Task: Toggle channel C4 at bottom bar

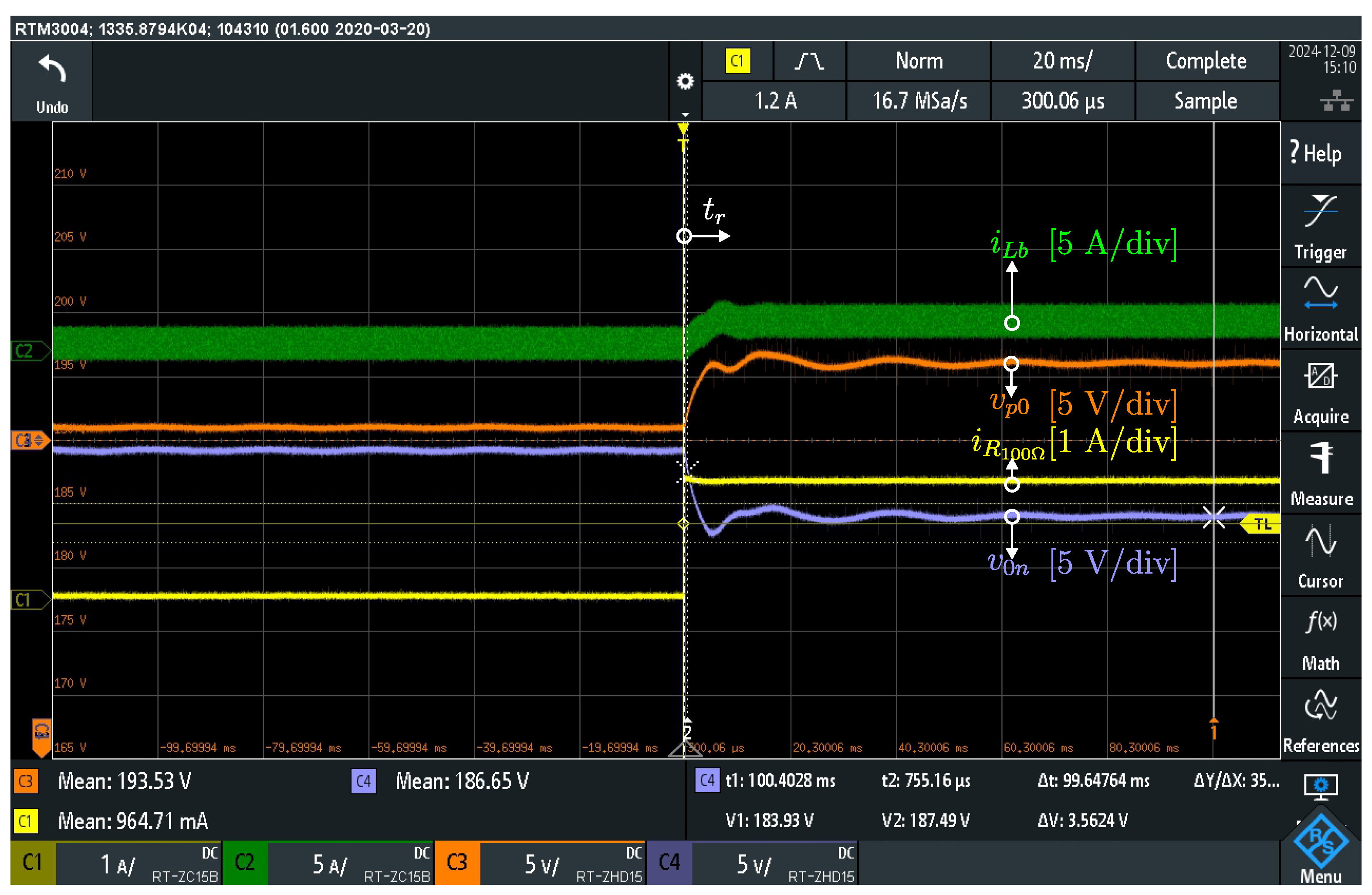Action: tap(669, 863)
